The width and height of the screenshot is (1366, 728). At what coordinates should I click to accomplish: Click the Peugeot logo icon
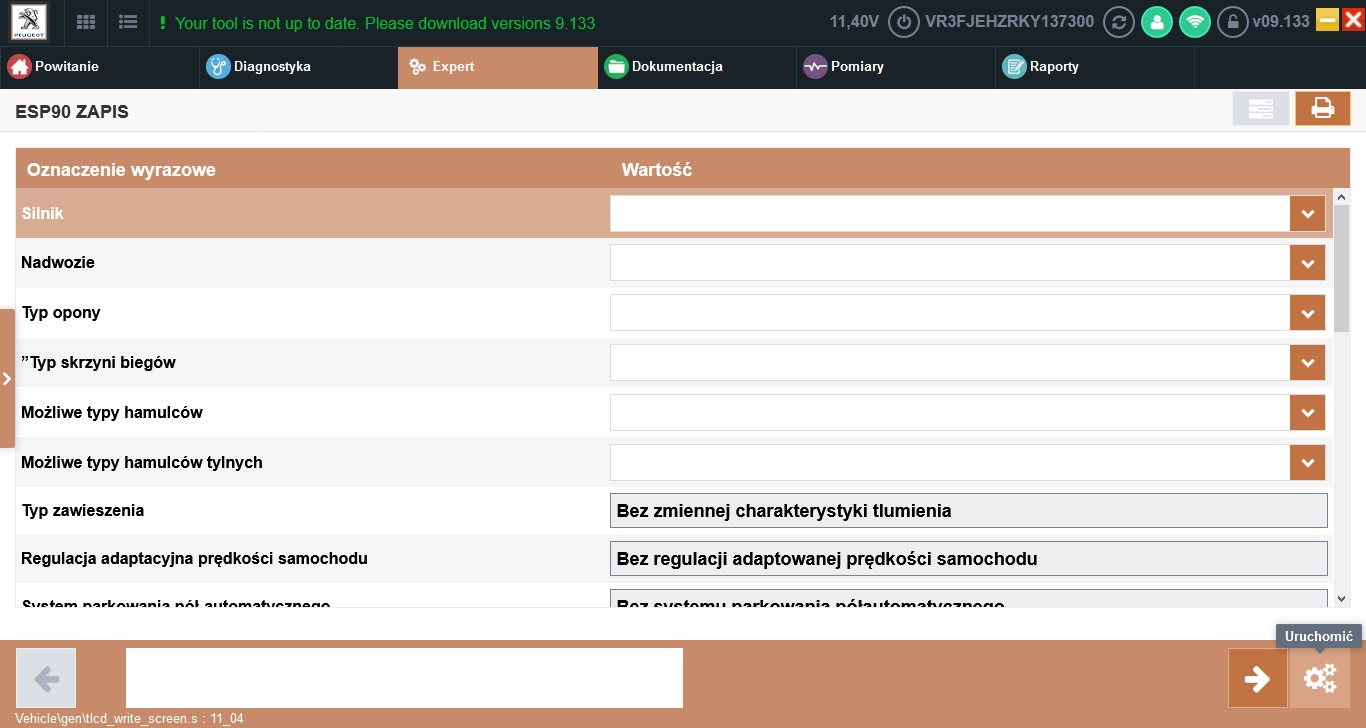[29, 22]
